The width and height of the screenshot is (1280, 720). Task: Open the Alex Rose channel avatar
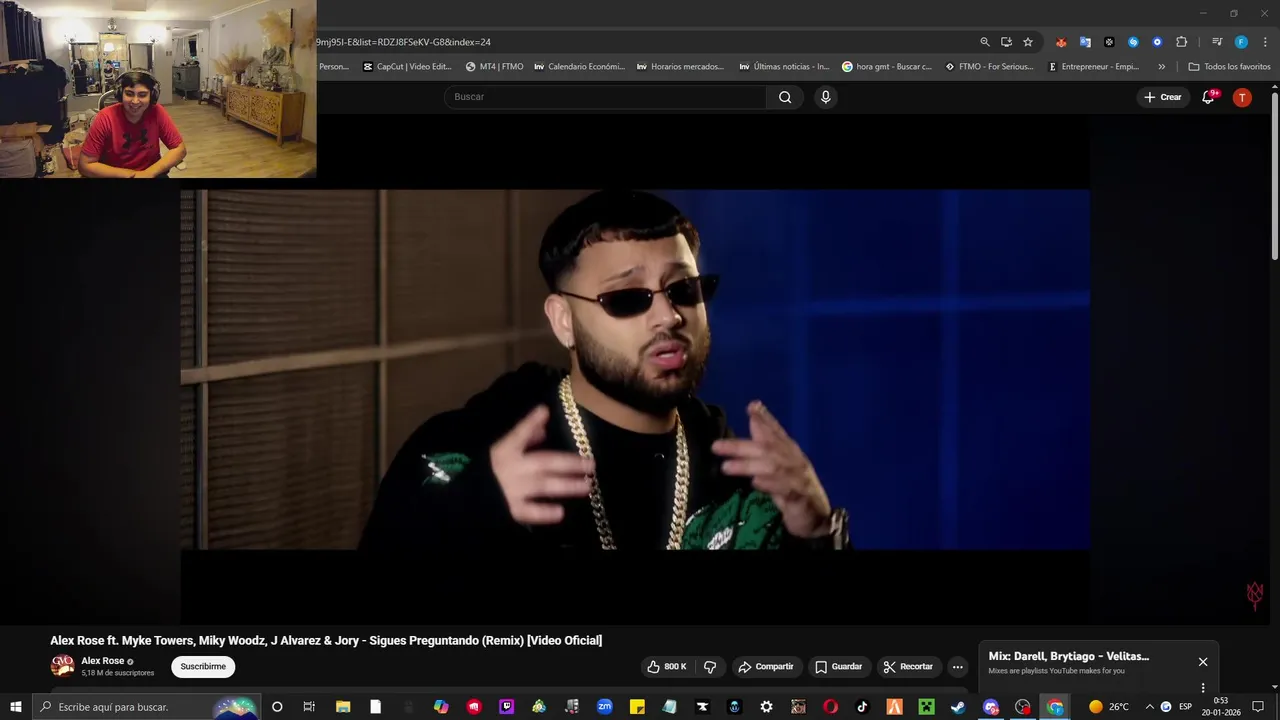coord(62,666)
